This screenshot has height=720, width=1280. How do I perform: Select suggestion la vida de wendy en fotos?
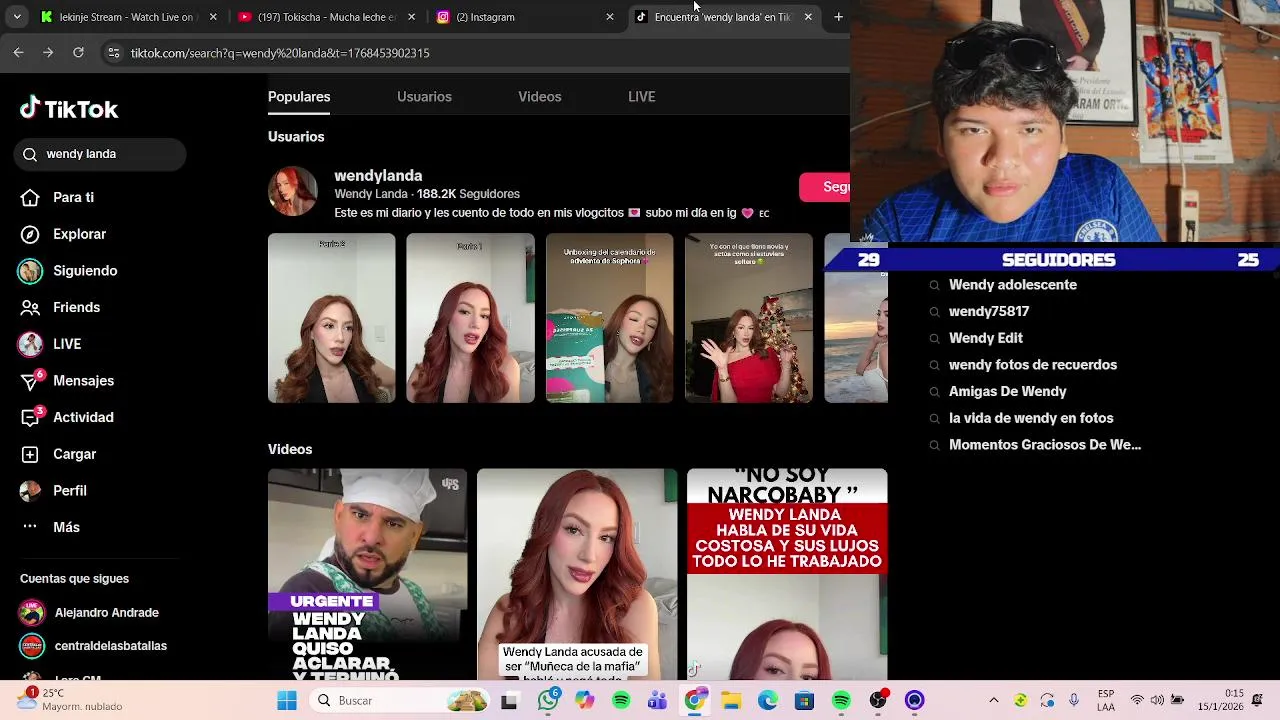pos(1030,418)
